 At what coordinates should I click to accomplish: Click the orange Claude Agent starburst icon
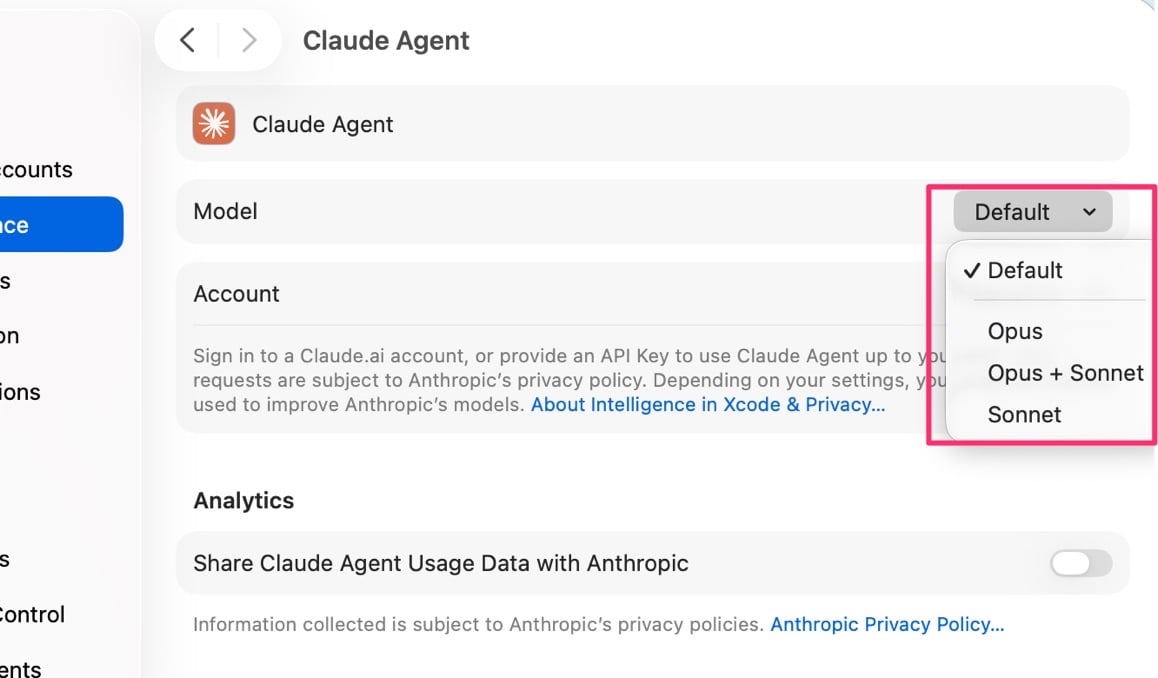pos(214,124)
